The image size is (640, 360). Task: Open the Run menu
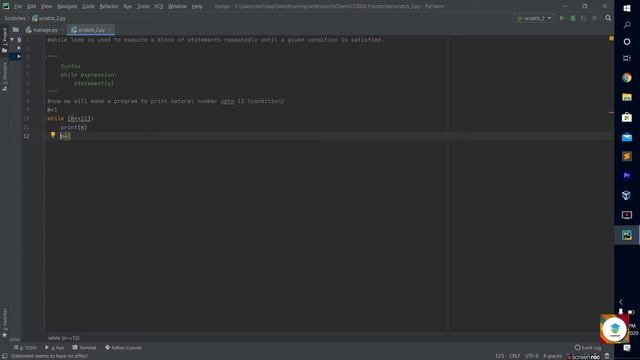pyautogui.click(x=127, y=7)
